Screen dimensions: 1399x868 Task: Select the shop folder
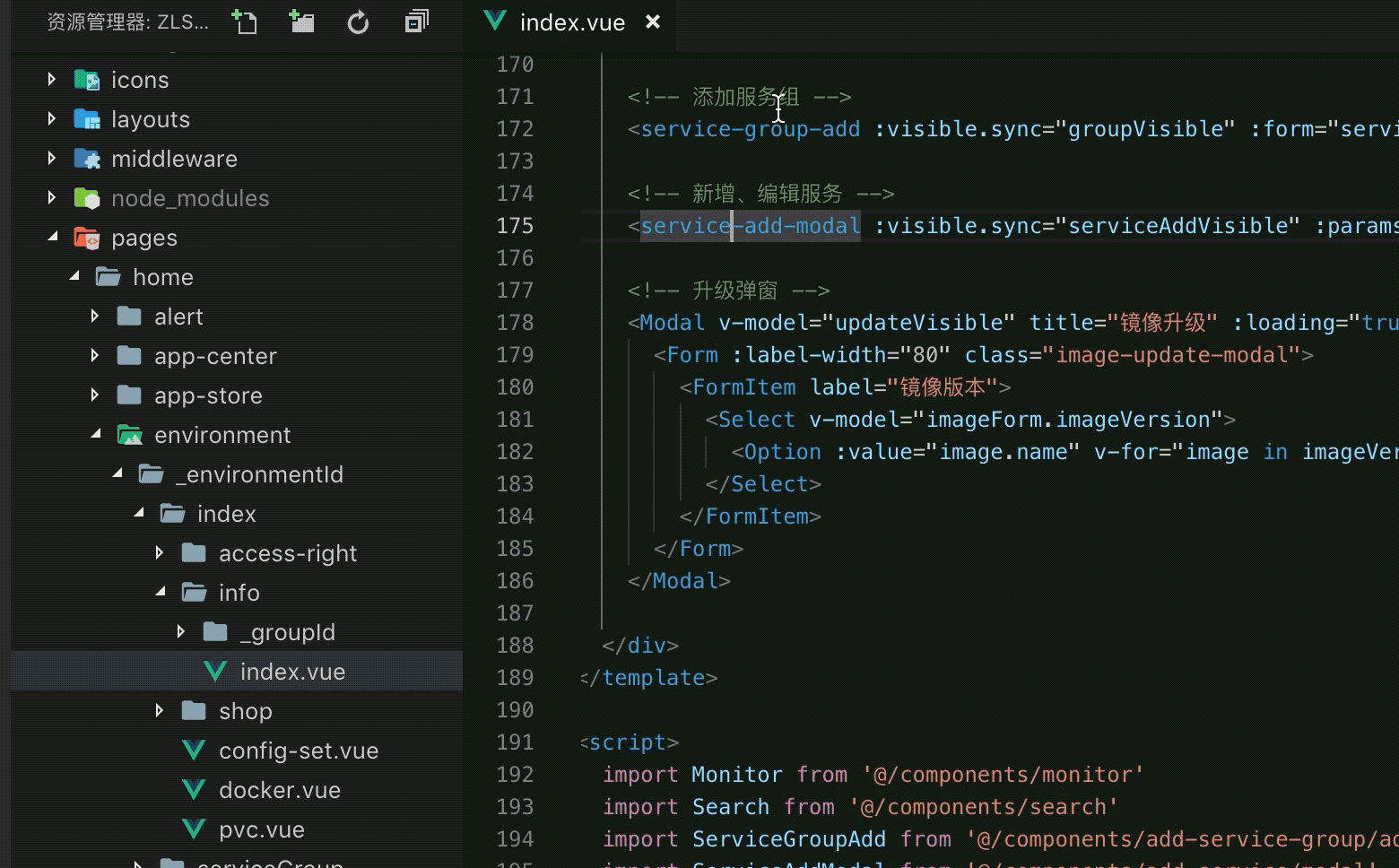(245, 711)
